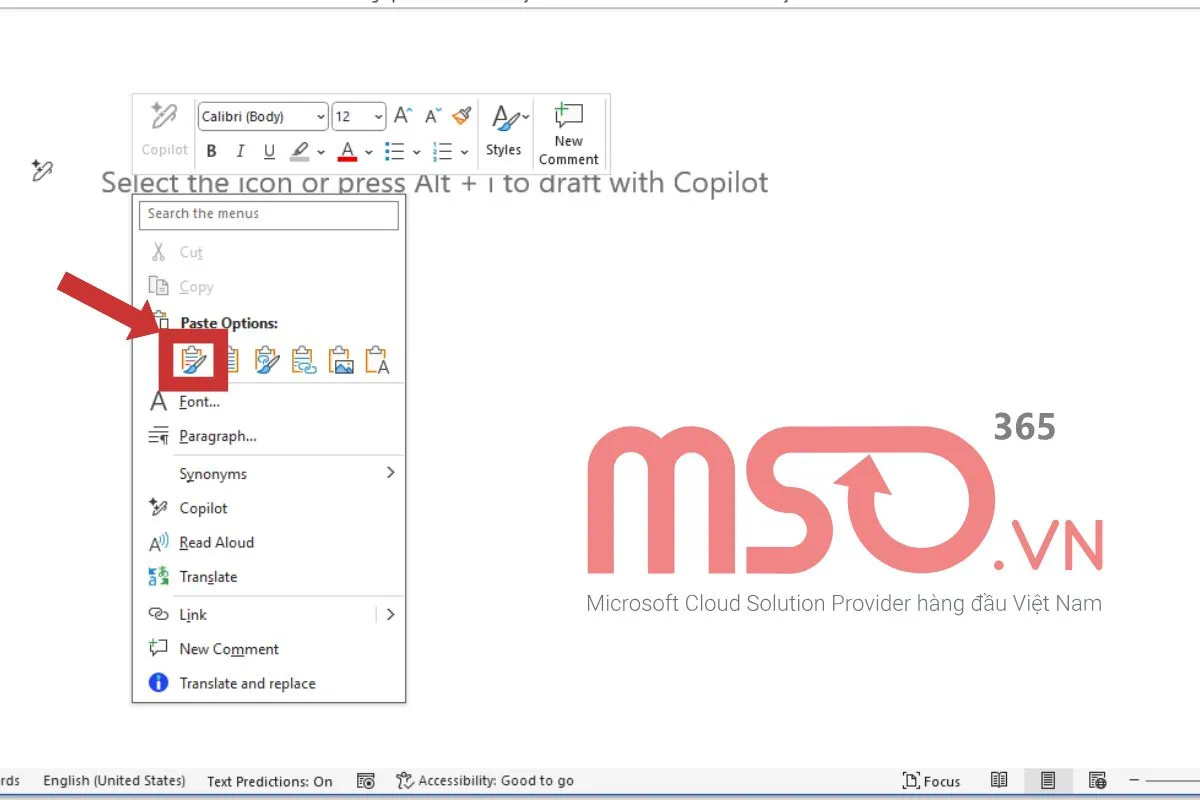Choose Keep Text Only paste option
Viewport: 1200px width, 800px height.
(378, 360)
